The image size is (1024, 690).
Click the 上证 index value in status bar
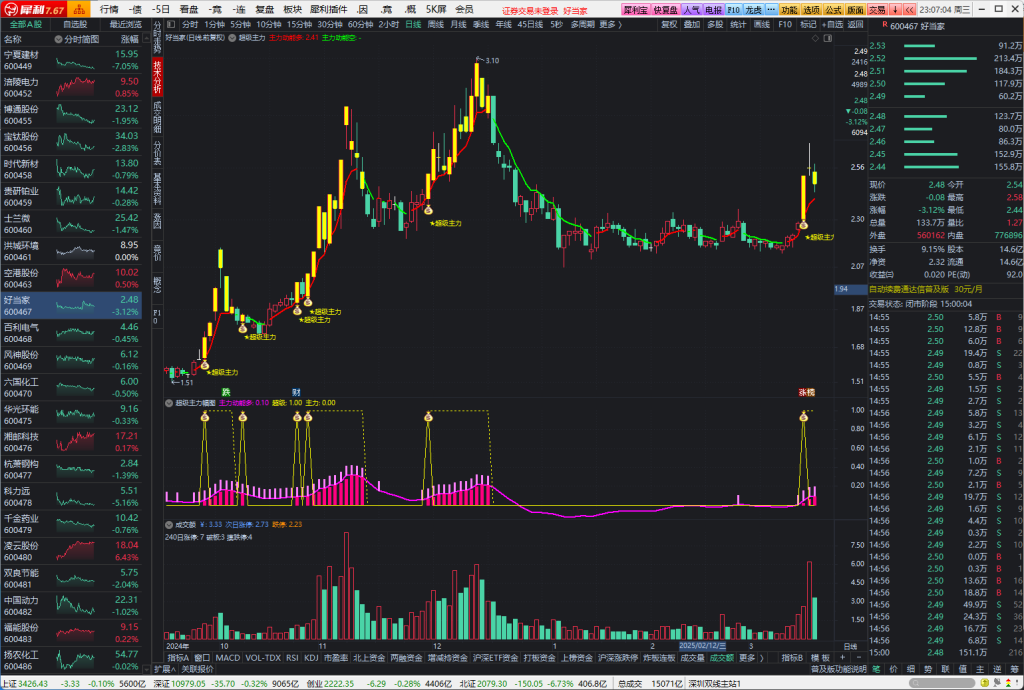coord(33,683)
